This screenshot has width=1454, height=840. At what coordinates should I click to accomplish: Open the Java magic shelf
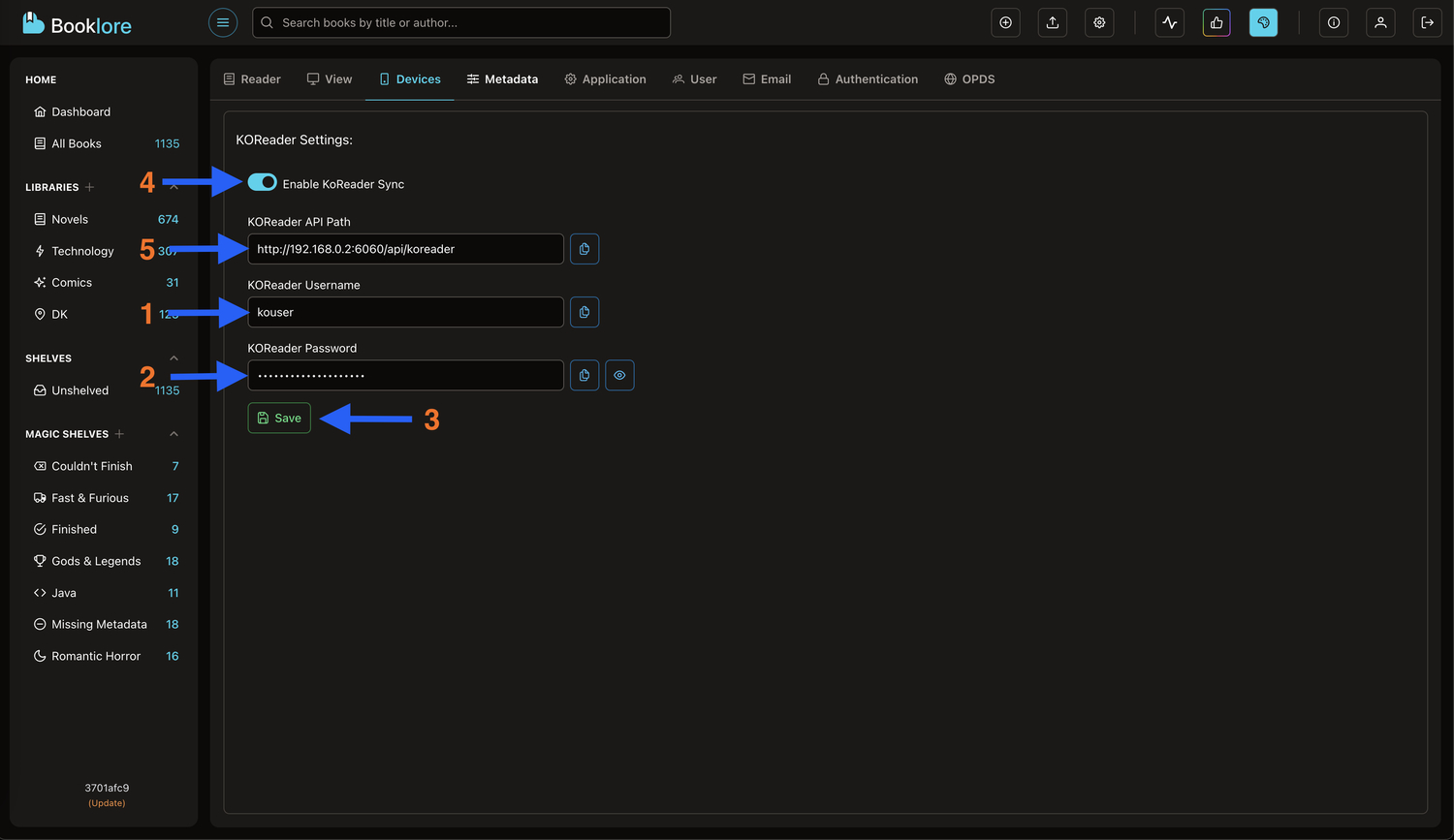click(105, 593)
